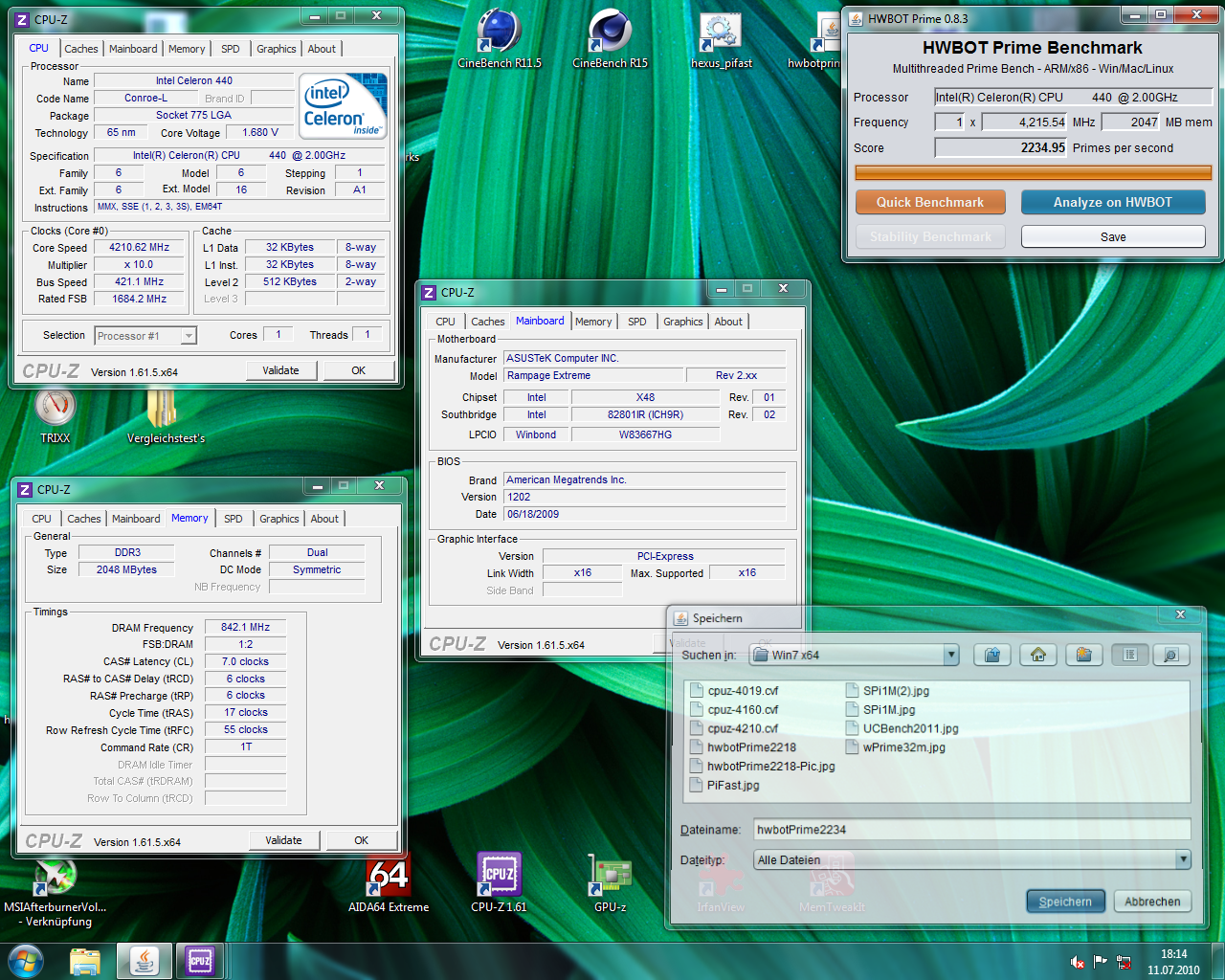Open CineBench R15 desktop shortcut
The width and height of the screenshot is (1225, 980).
[x=610, y=39]
